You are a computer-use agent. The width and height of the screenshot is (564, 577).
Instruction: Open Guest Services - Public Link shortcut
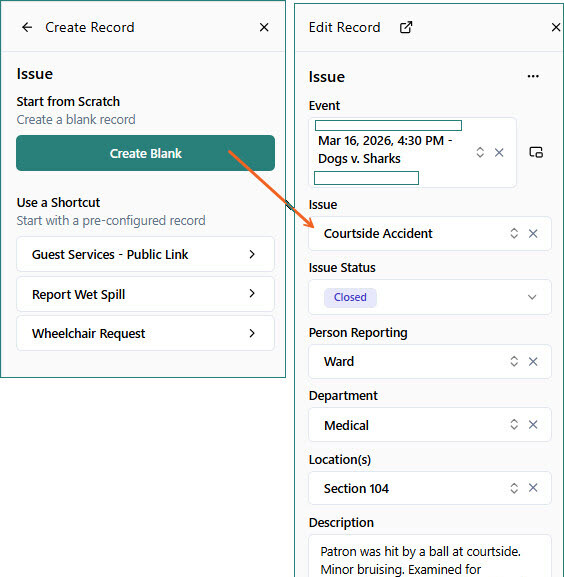pos(145,254)
